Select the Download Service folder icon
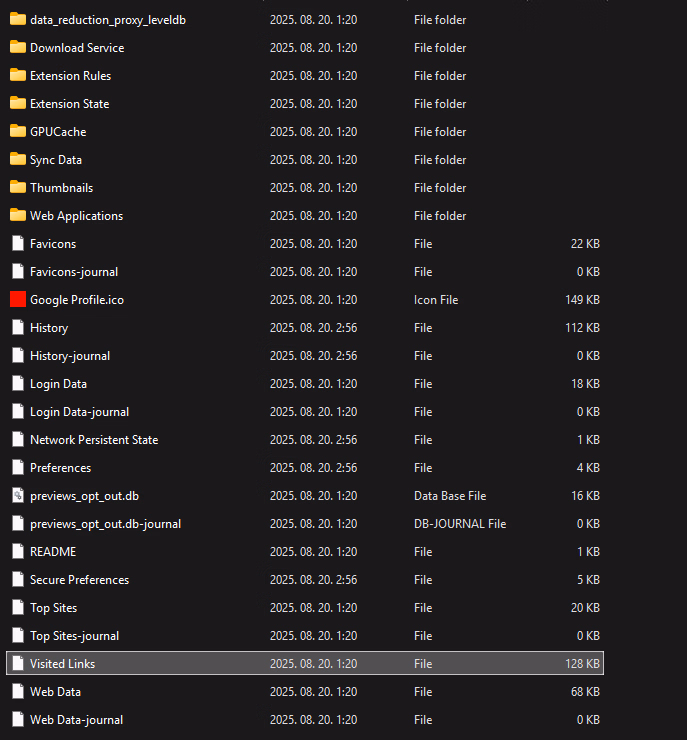Screen dimensions: 687x740 17,47
